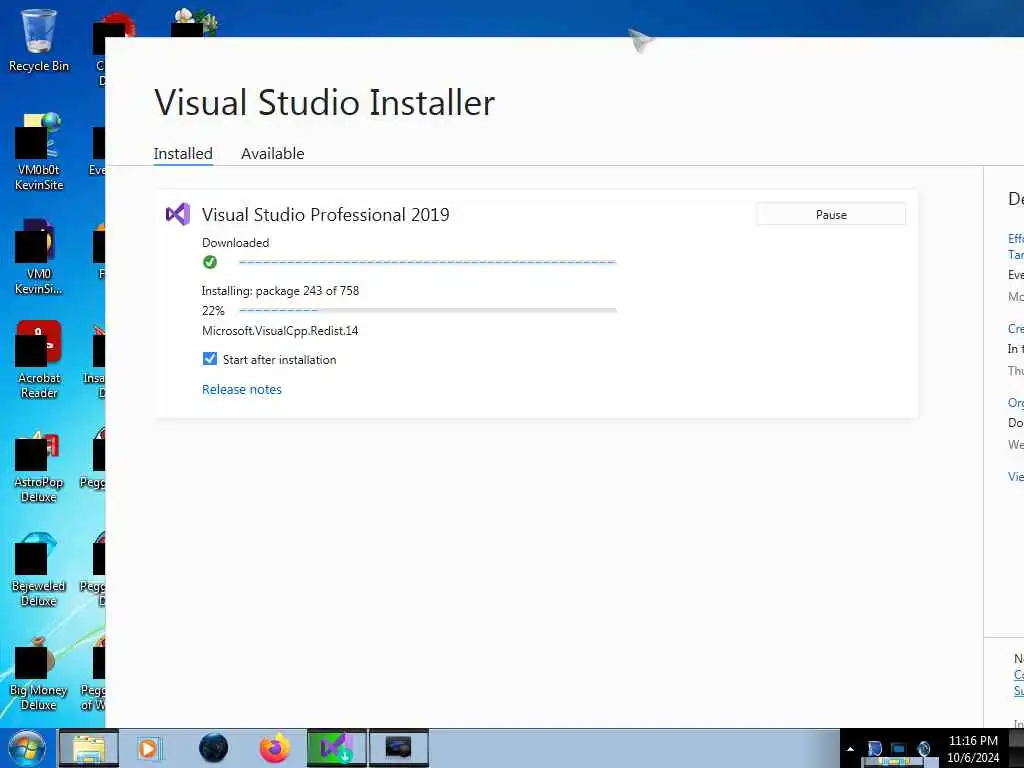Open Windows Media Player from taskbar

pos(149,748)
